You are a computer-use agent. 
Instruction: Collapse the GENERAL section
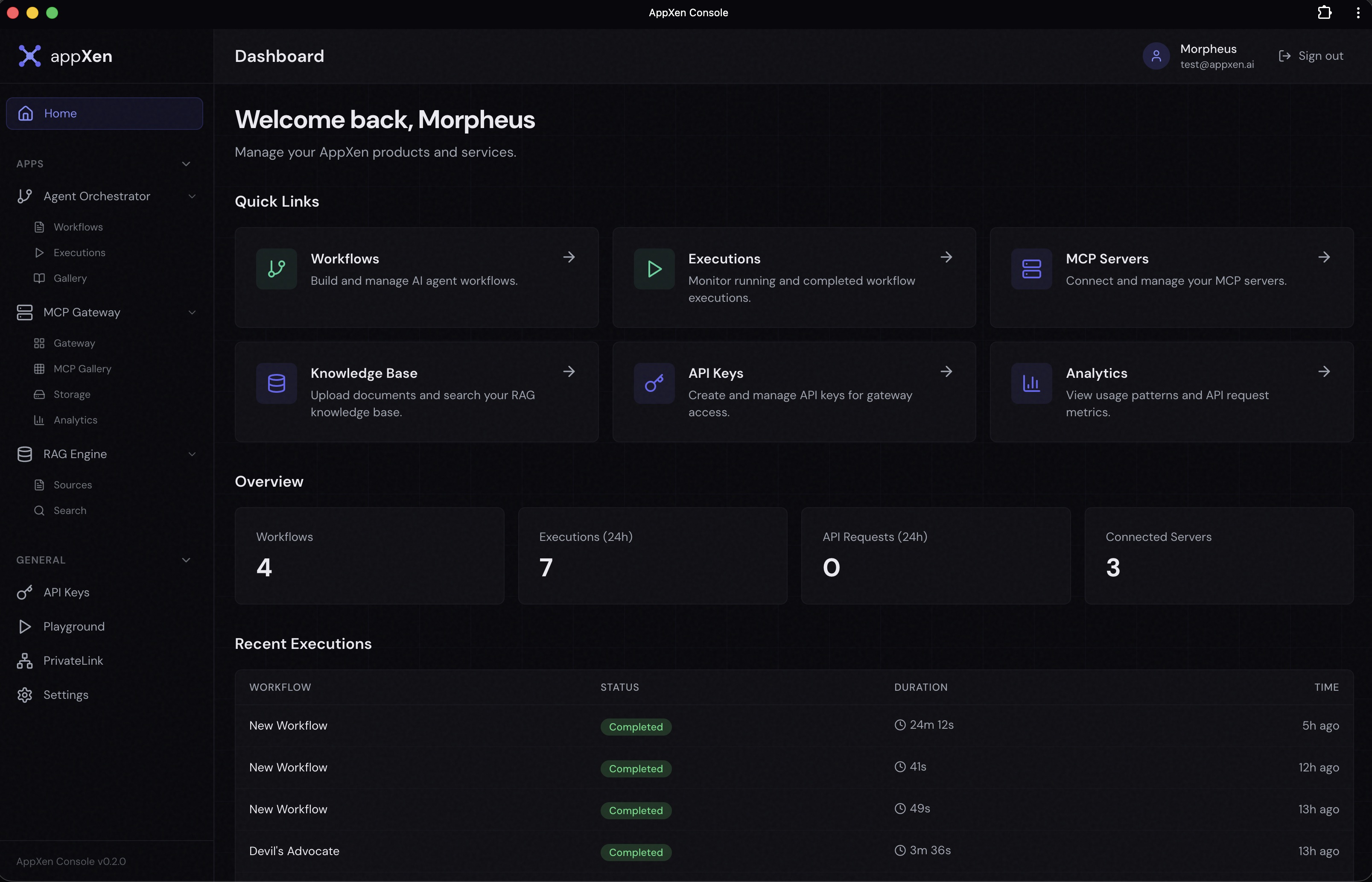186,560
